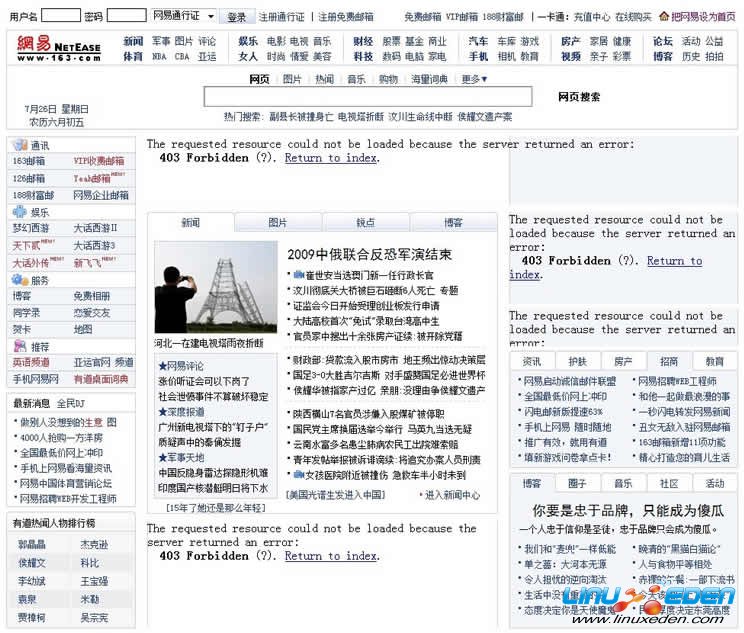This screenshot has height=633, width=744.
Task: Click the [美国光谱生发进入中国] link
Action: tap(335, 495)
